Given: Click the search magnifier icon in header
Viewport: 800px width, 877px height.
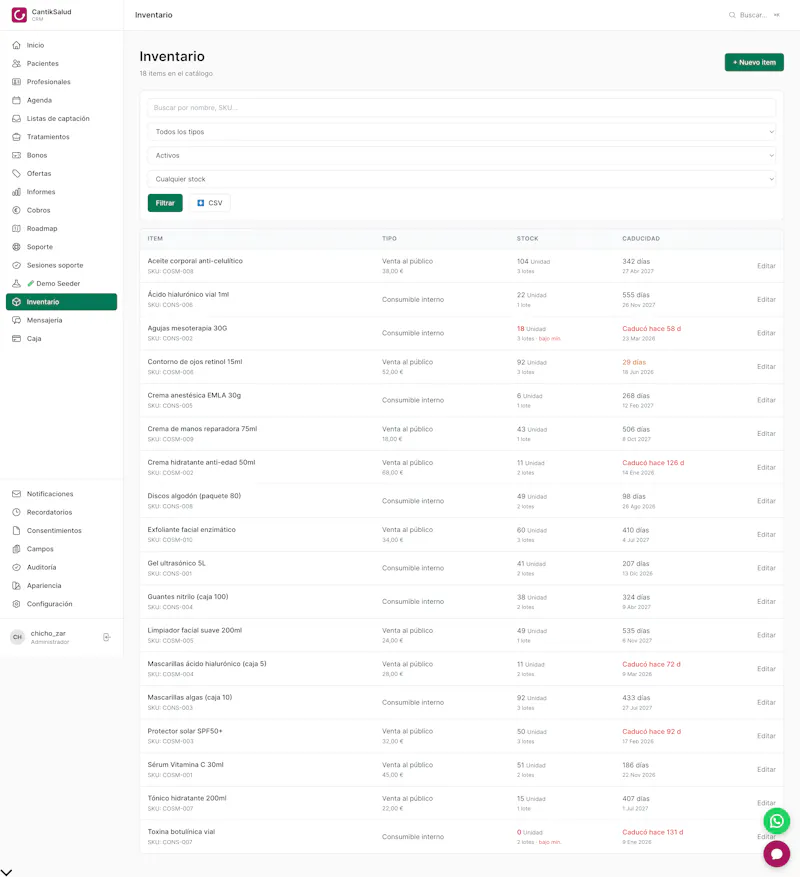Looking at the screenshot, I should click(x=732, y=15).
